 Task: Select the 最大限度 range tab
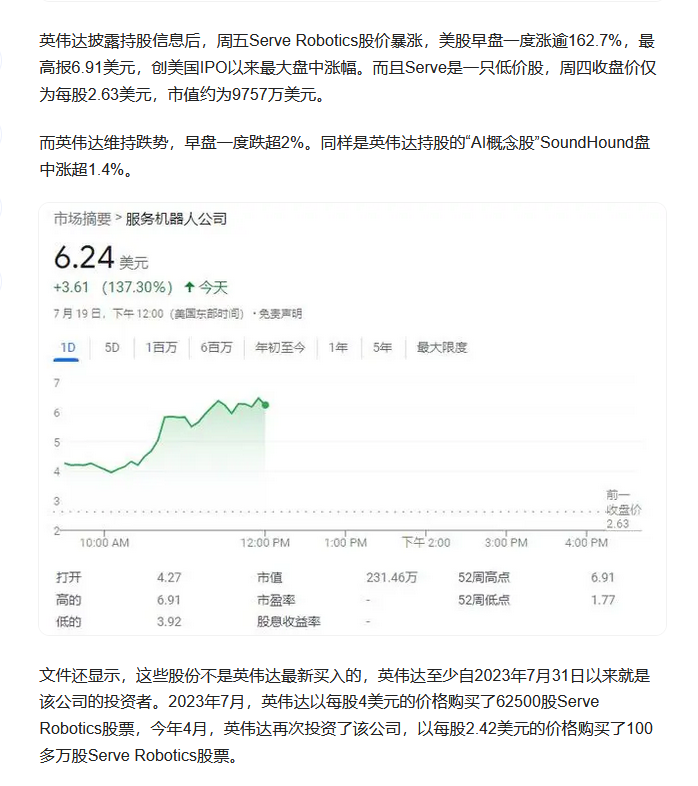tap(442, 347)
